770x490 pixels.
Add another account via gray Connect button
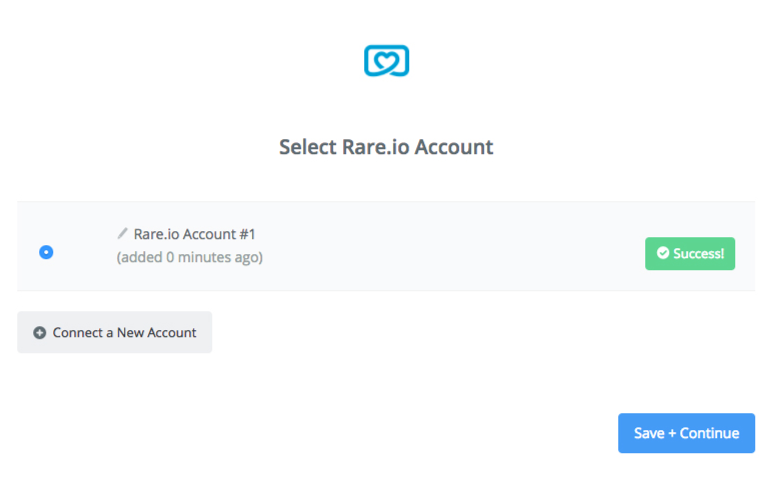114,332
